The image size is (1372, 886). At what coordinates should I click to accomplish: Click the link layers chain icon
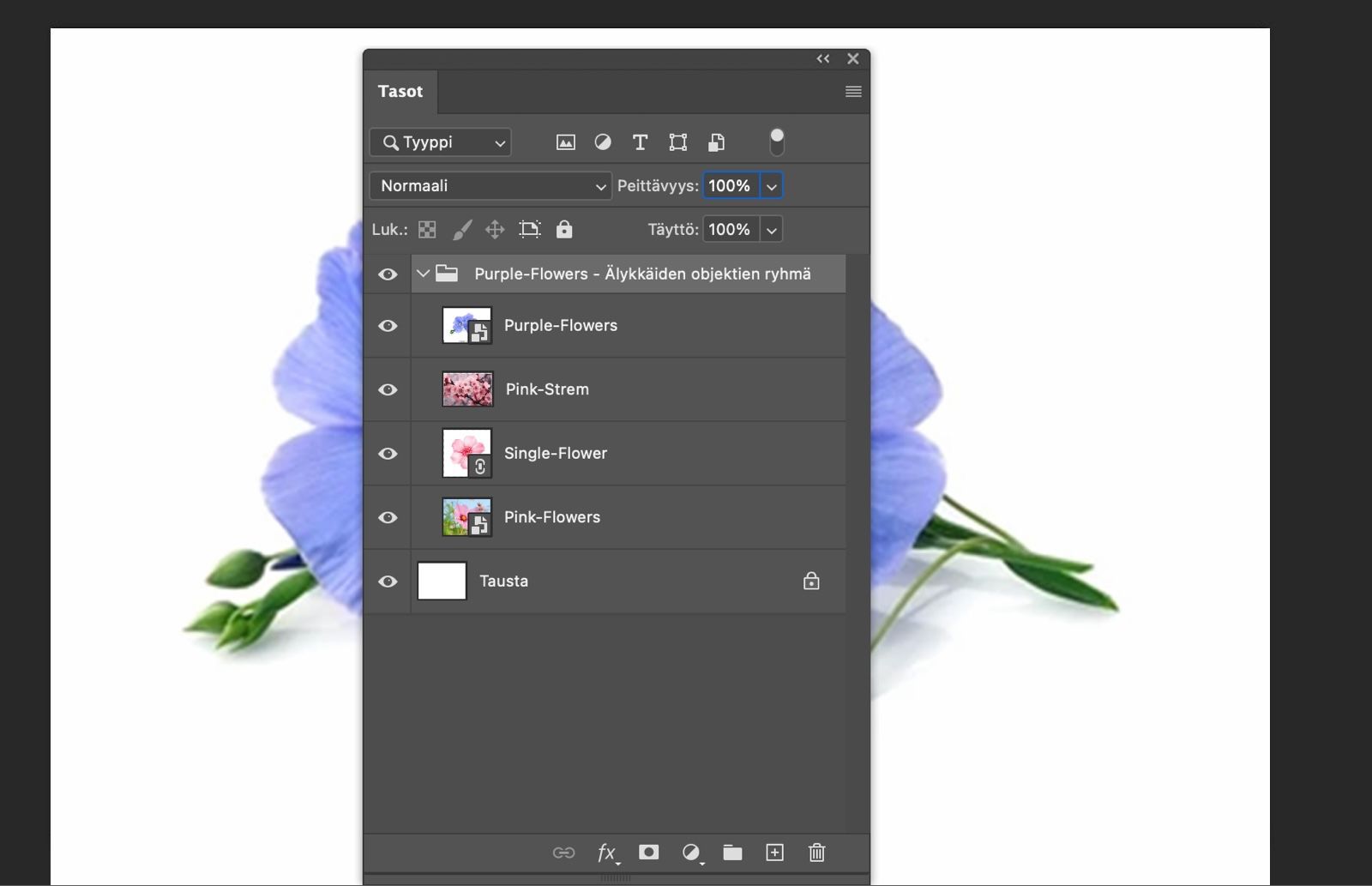click(563, 853)
